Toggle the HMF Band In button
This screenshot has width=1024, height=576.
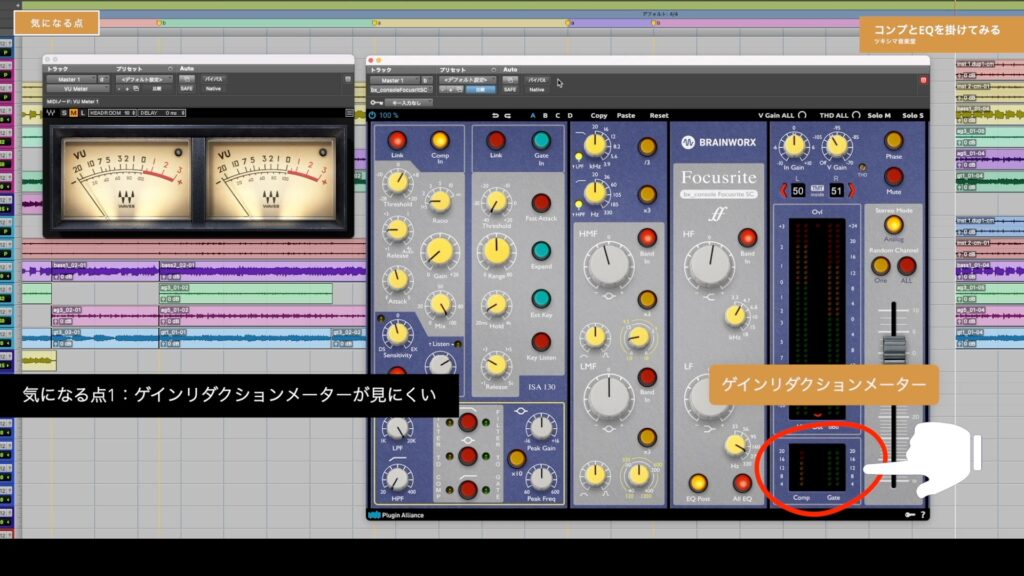[x=647, y=238]
